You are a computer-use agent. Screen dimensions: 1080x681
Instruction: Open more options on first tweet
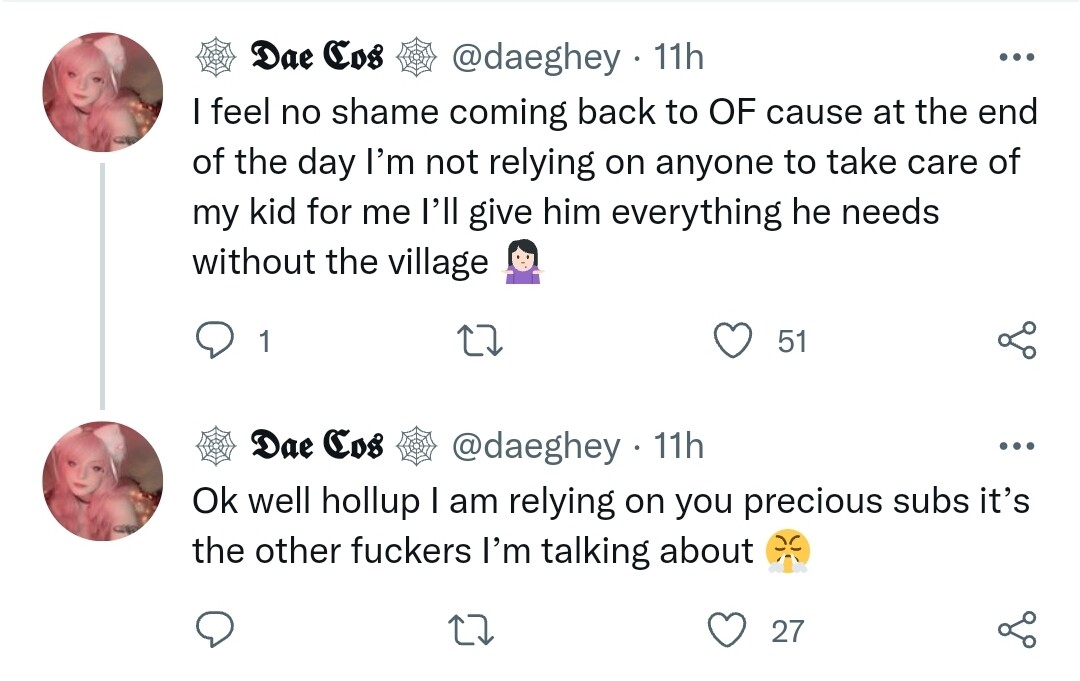point(1017,57)
